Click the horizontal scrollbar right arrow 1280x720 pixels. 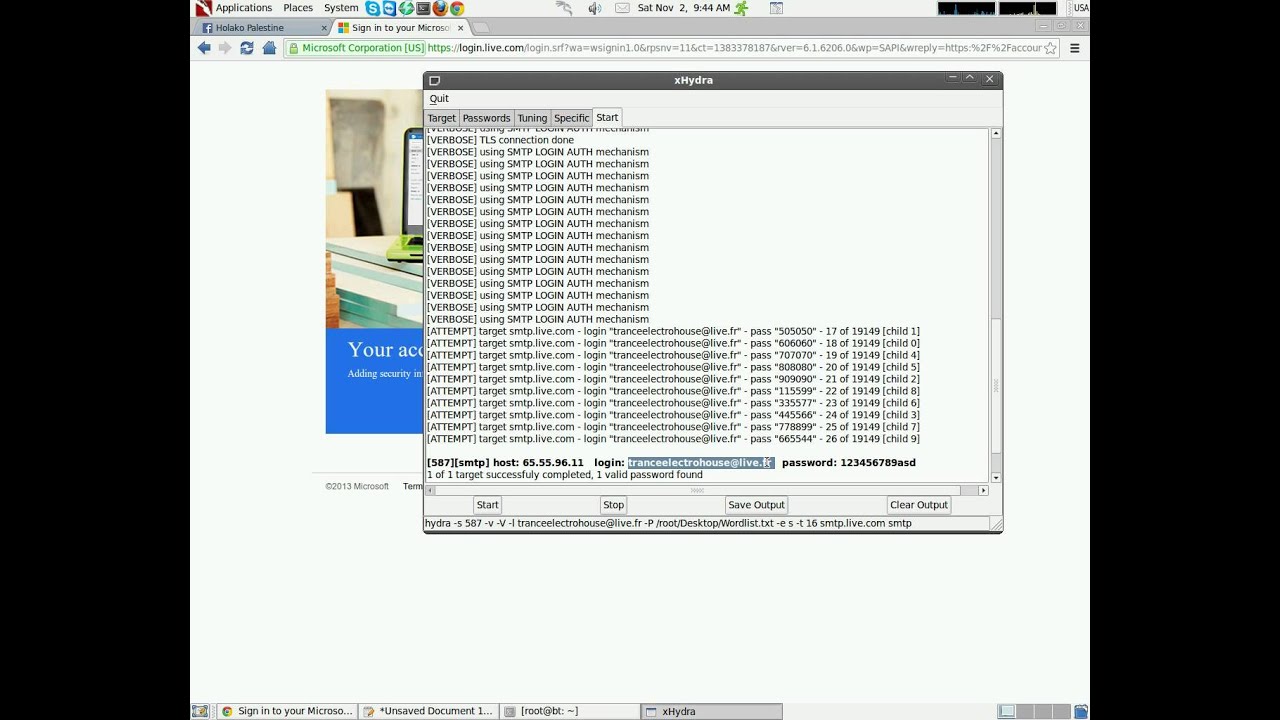pos(983,490)
